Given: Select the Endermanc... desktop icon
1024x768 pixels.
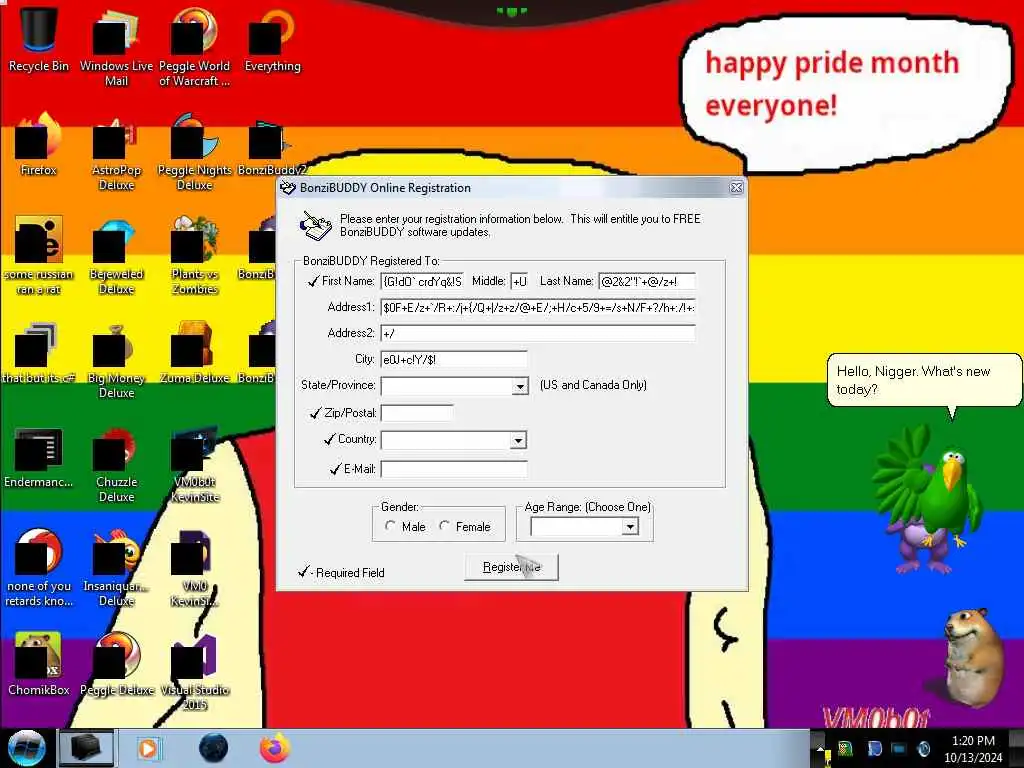Looking at the screenshot, I should (39, 457).
